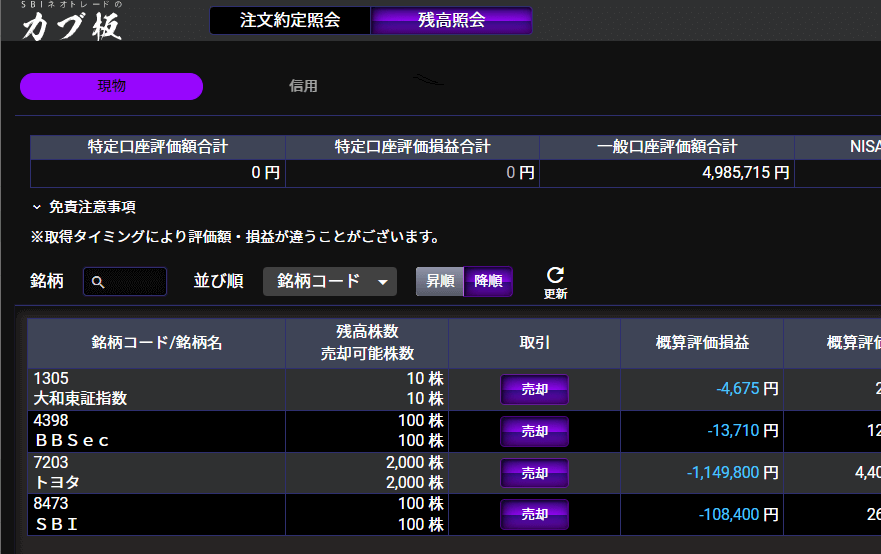The height and width of the screenshot is (554, 881).
Task: Click the 特定口座評価損益合計 header cell
Action: [412, 147]
